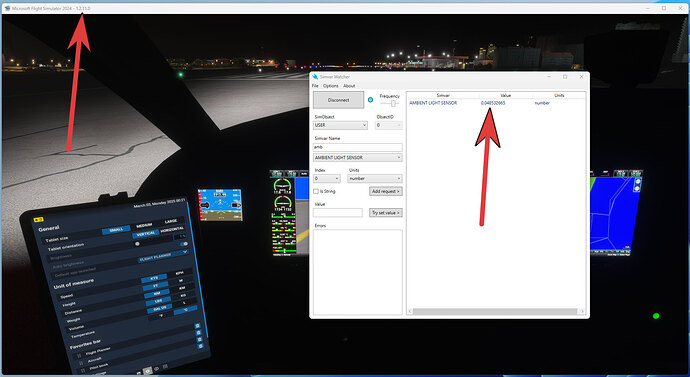Click the cyan connection status indicator

click(370, 100)
